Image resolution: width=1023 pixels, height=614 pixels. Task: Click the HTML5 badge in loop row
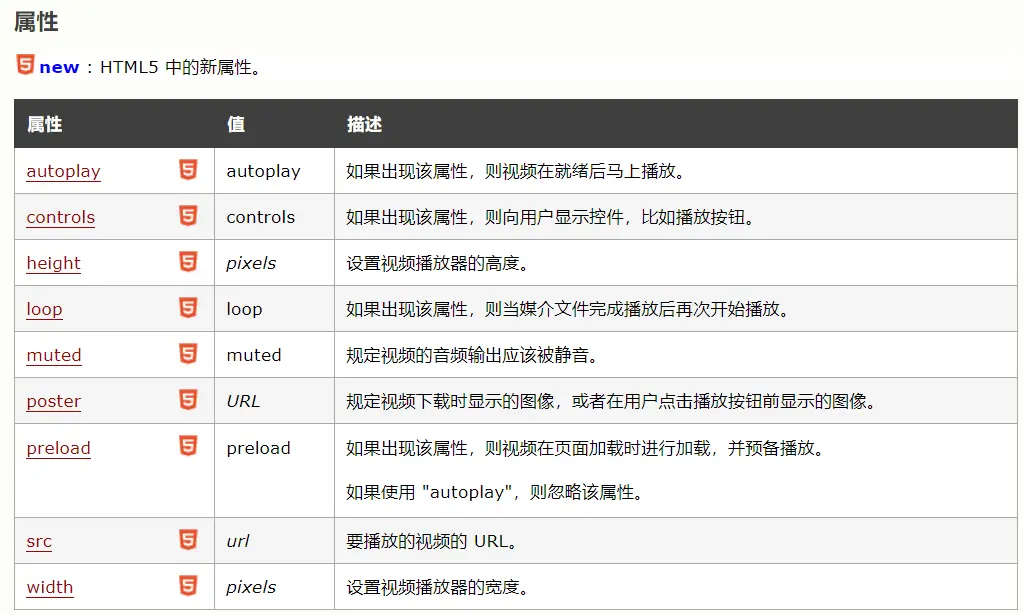[188, 307]
